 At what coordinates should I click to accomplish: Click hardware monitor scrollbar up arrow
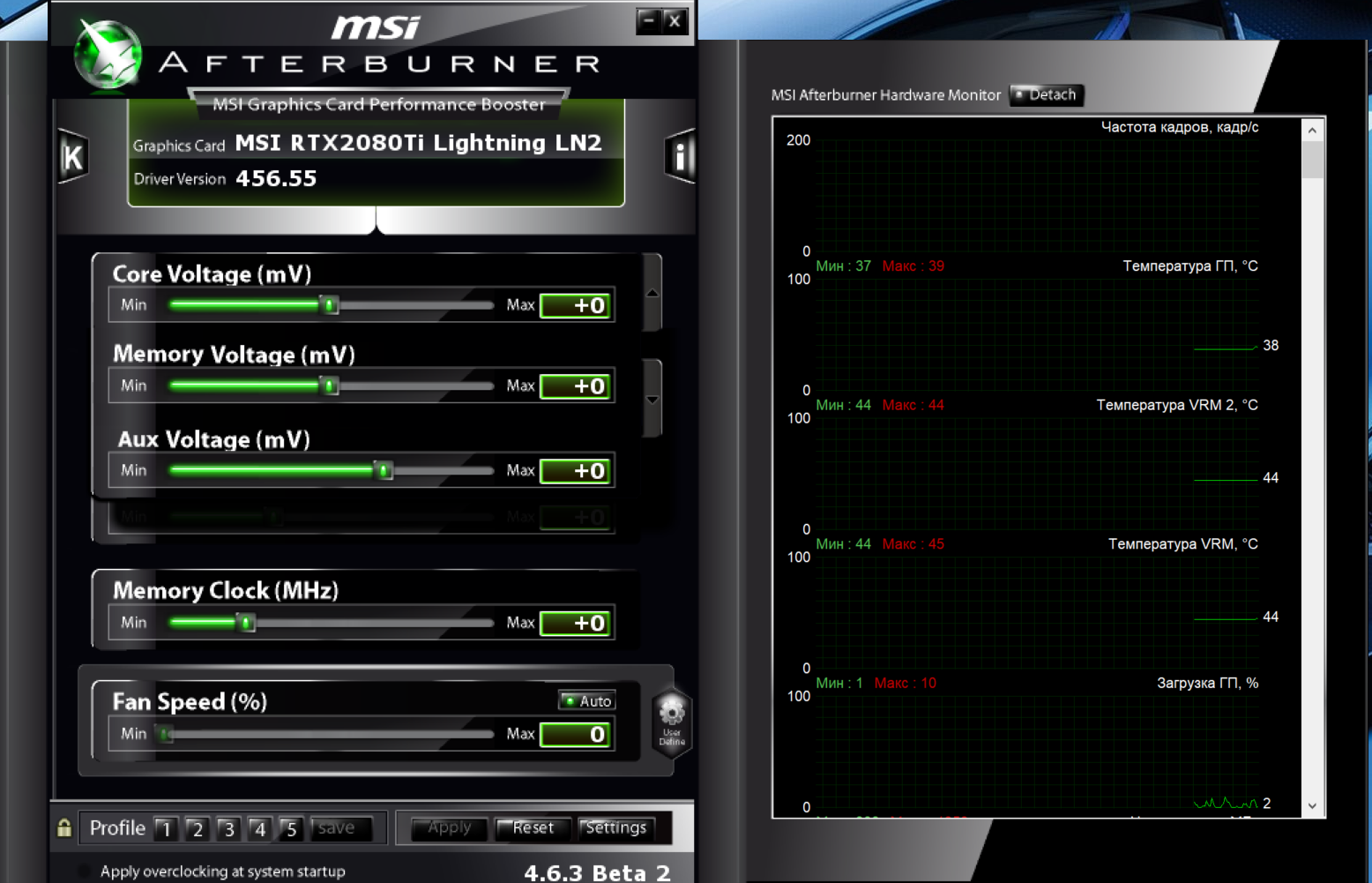pyautogui.click(x=1313, y=130)
